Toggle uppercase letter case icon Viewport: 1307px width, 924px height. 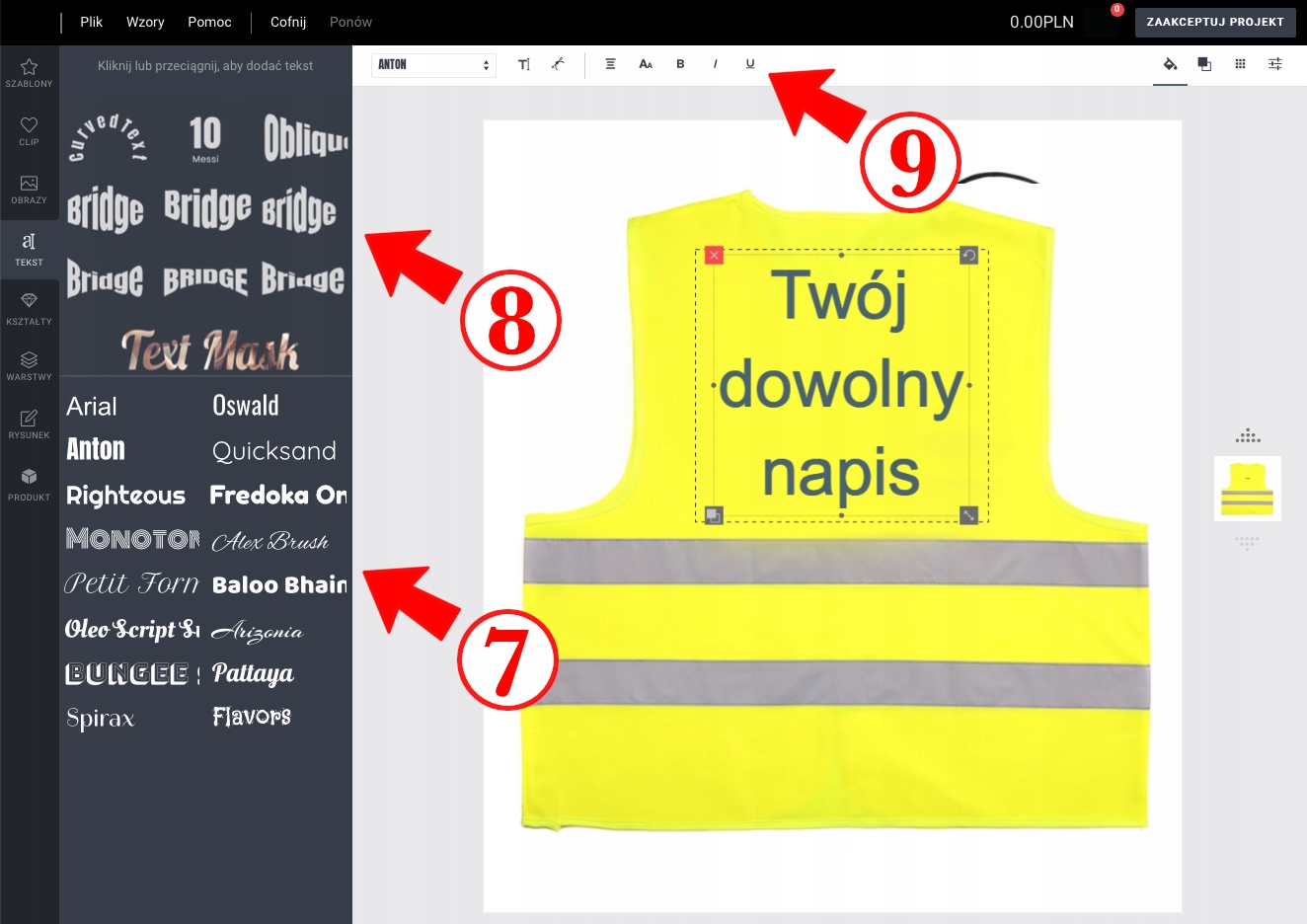pos(646,64)
